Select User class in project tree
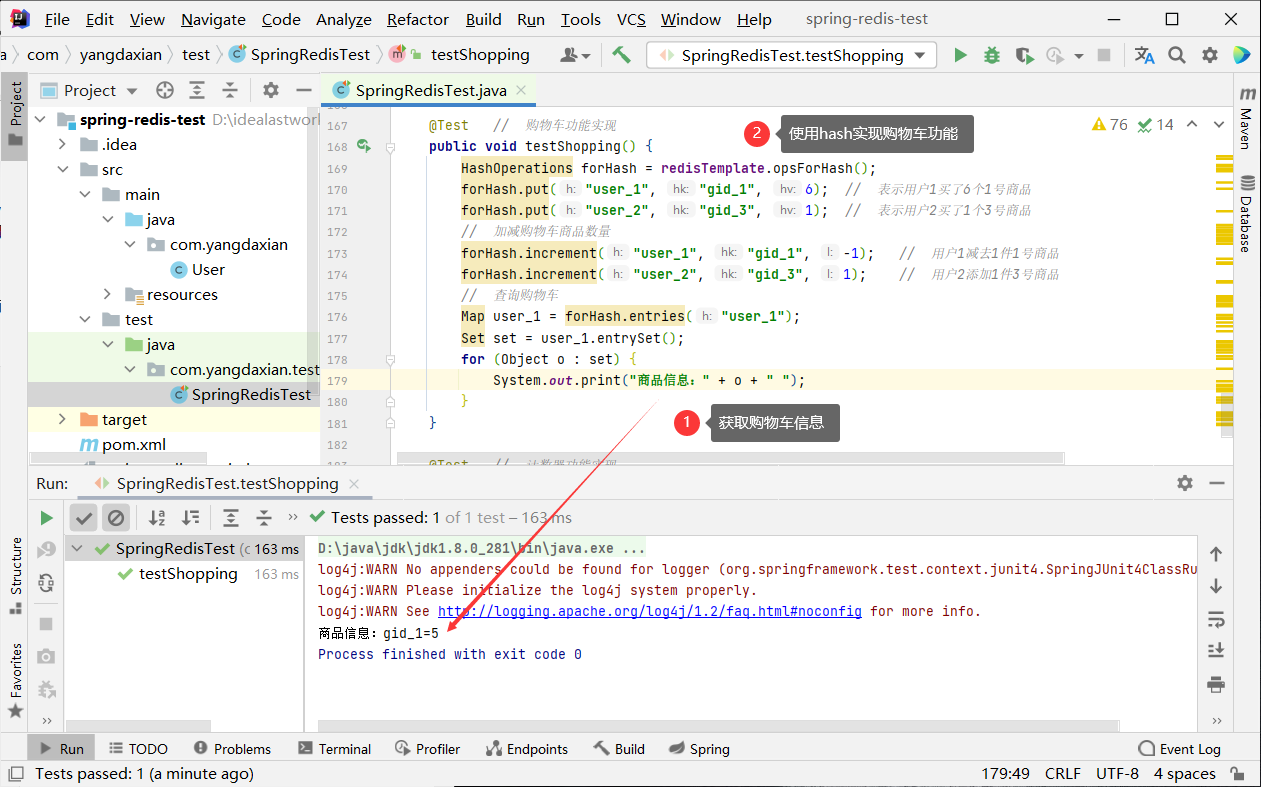The width and height of the screenshot is (1261, 787). point(197,270)
